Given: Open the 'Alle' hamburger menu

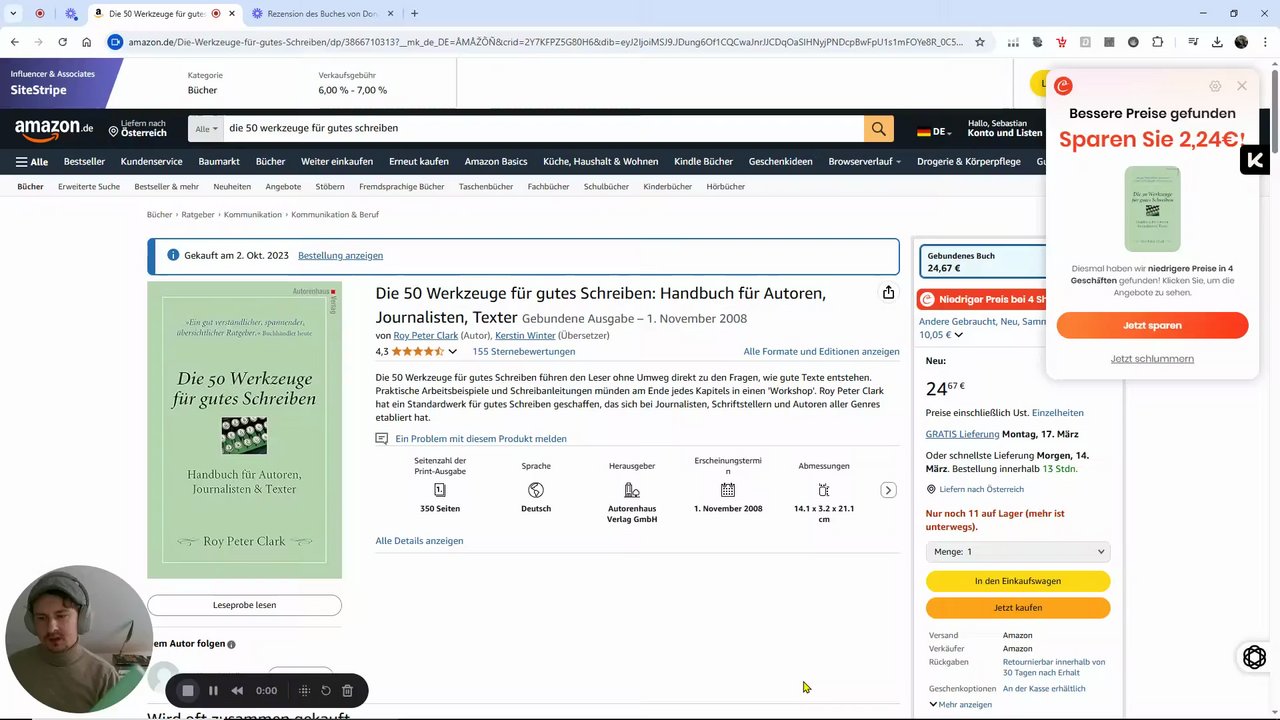Looking at the screenshot, I should [x=32, y=162].
